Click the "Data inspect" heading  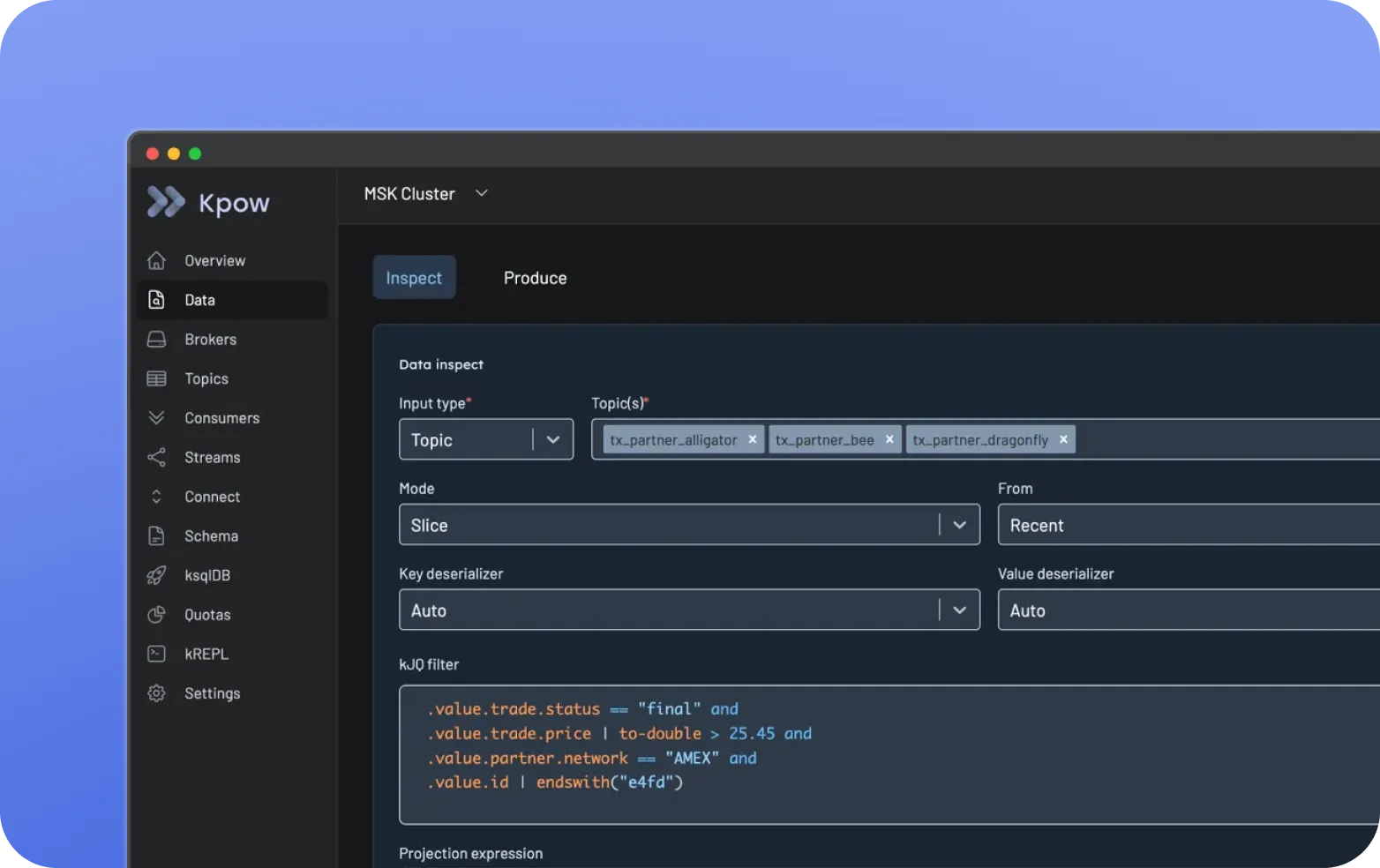441,364
